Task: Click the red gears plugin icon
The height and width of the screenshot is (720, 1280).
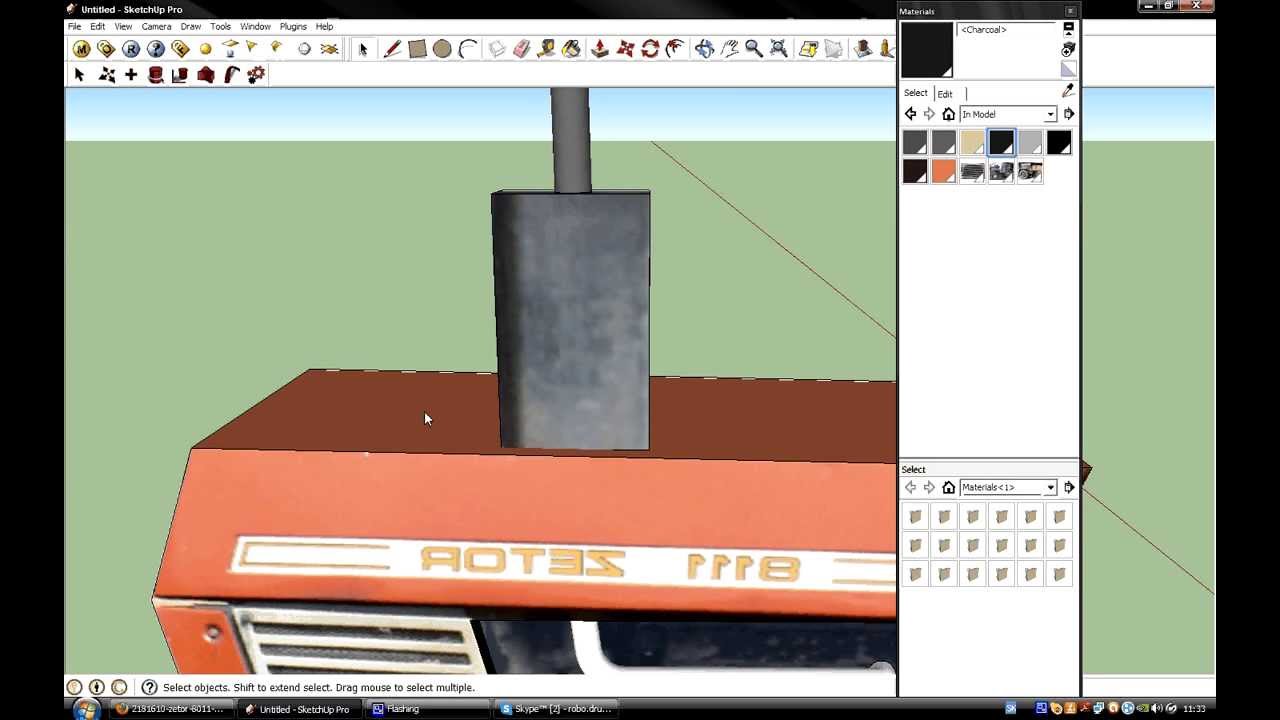Action: tap(256, 75)
